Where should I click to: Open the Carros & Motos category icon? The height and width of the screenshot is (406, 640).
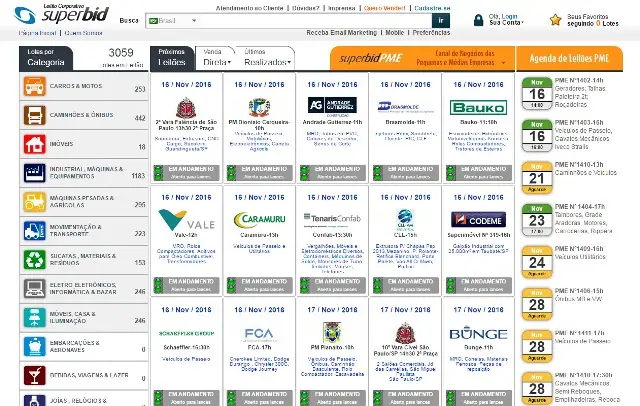tap(34, 86)
